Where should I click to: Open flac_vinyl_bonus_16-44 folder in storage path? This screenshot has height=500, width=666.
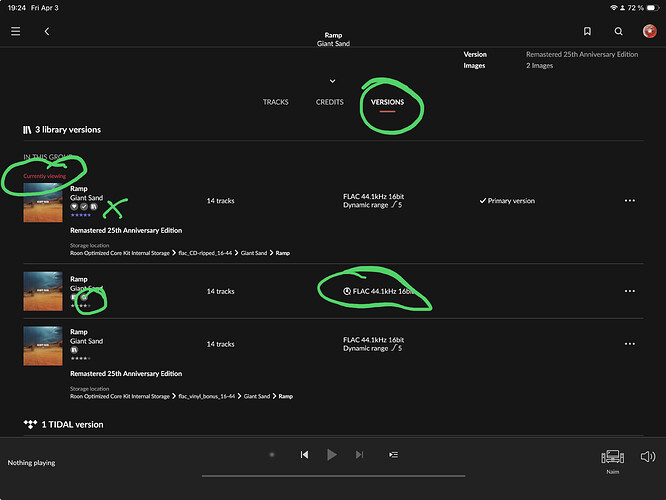(x=207, y=396)
